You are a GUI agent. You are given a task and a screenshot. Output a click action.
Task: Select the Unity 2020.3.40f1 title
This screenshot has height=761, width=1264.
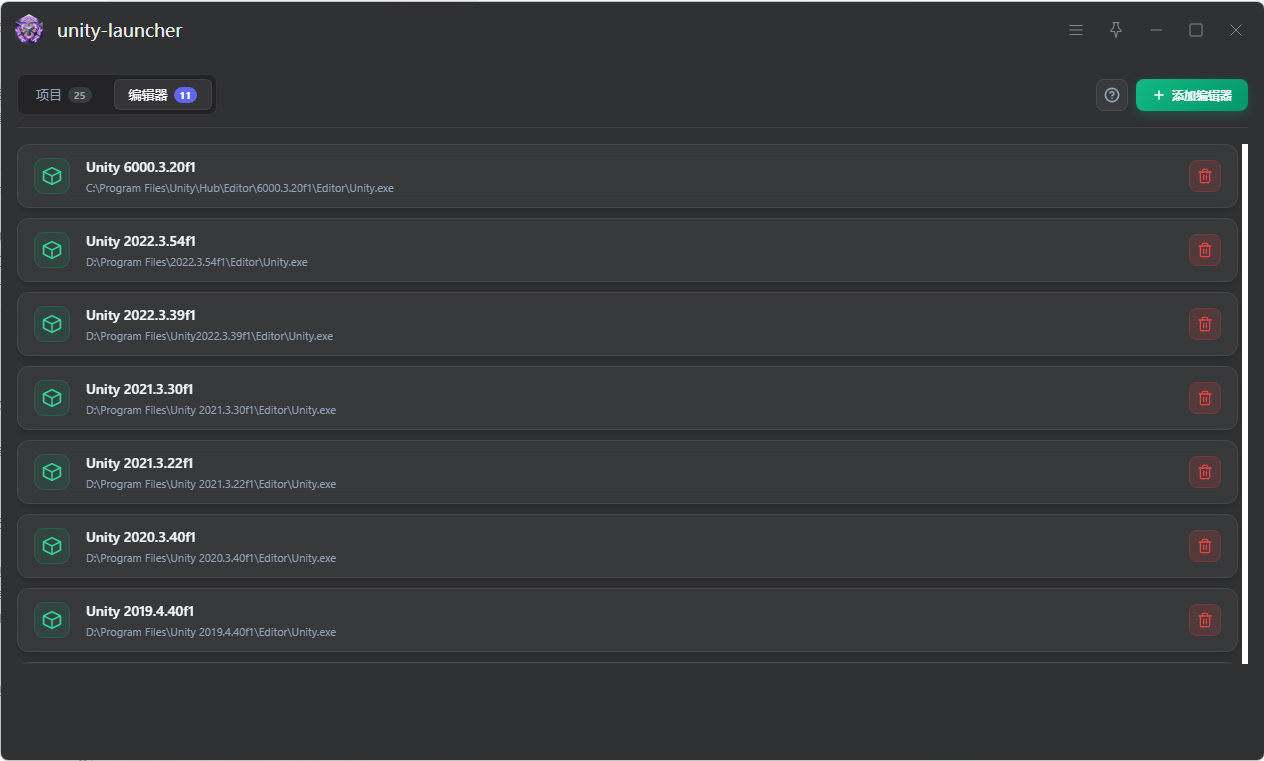click(140, 537)
